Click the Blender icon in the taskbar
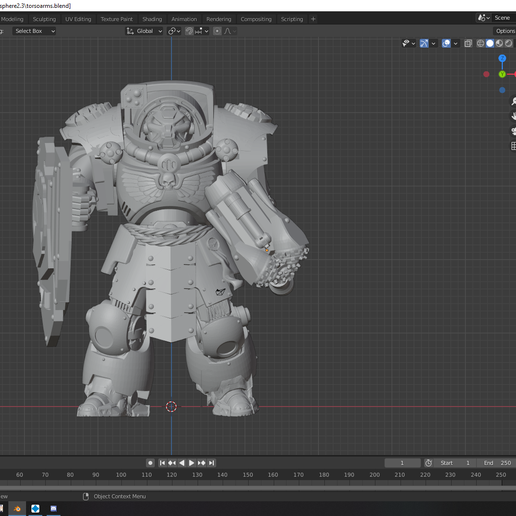The image size is (516, 516). pos(17,509)
